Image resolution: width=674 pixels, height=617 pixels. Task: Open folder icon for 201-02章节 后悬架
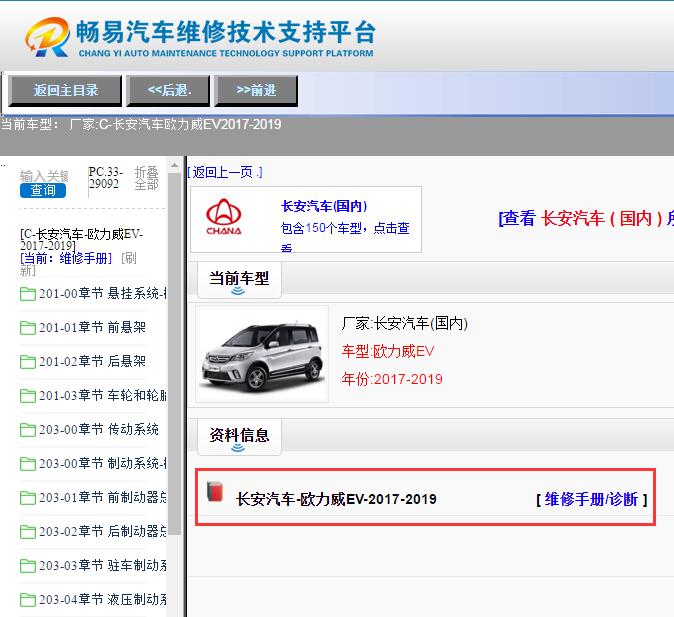28,362
